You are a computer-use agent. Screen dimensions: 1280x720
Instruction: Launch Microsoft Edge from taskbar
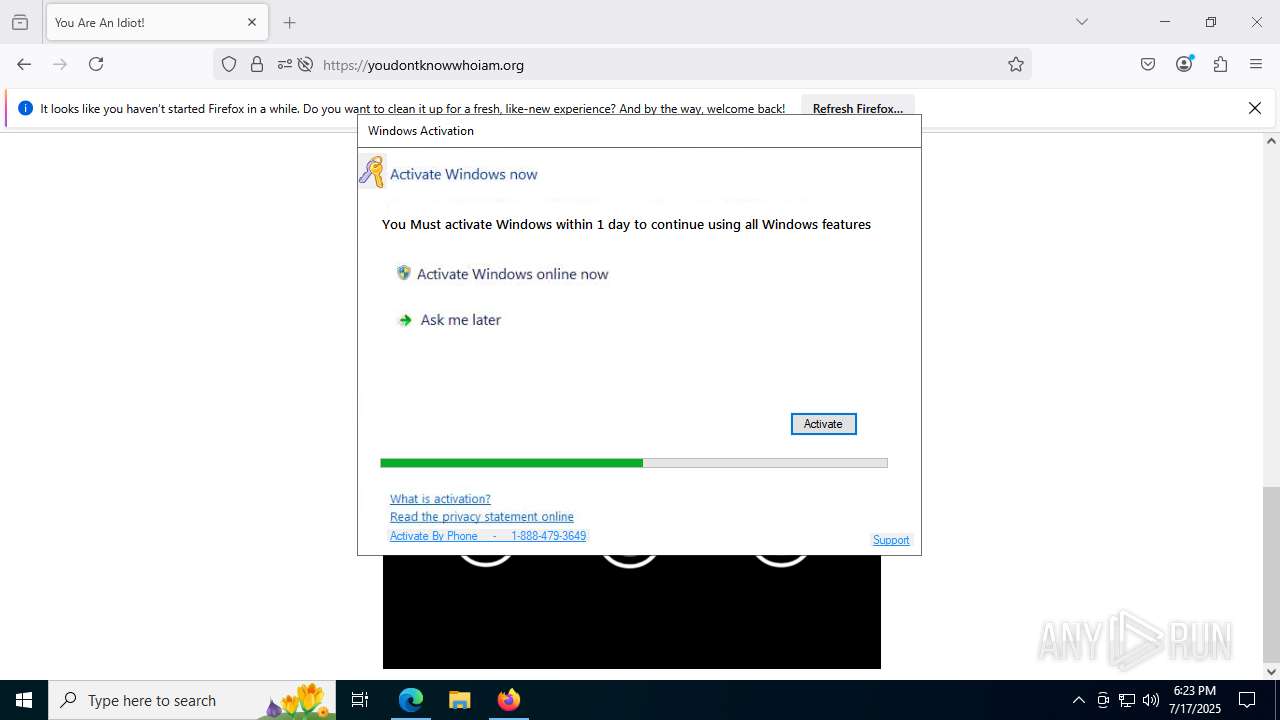tap(411, 700)
